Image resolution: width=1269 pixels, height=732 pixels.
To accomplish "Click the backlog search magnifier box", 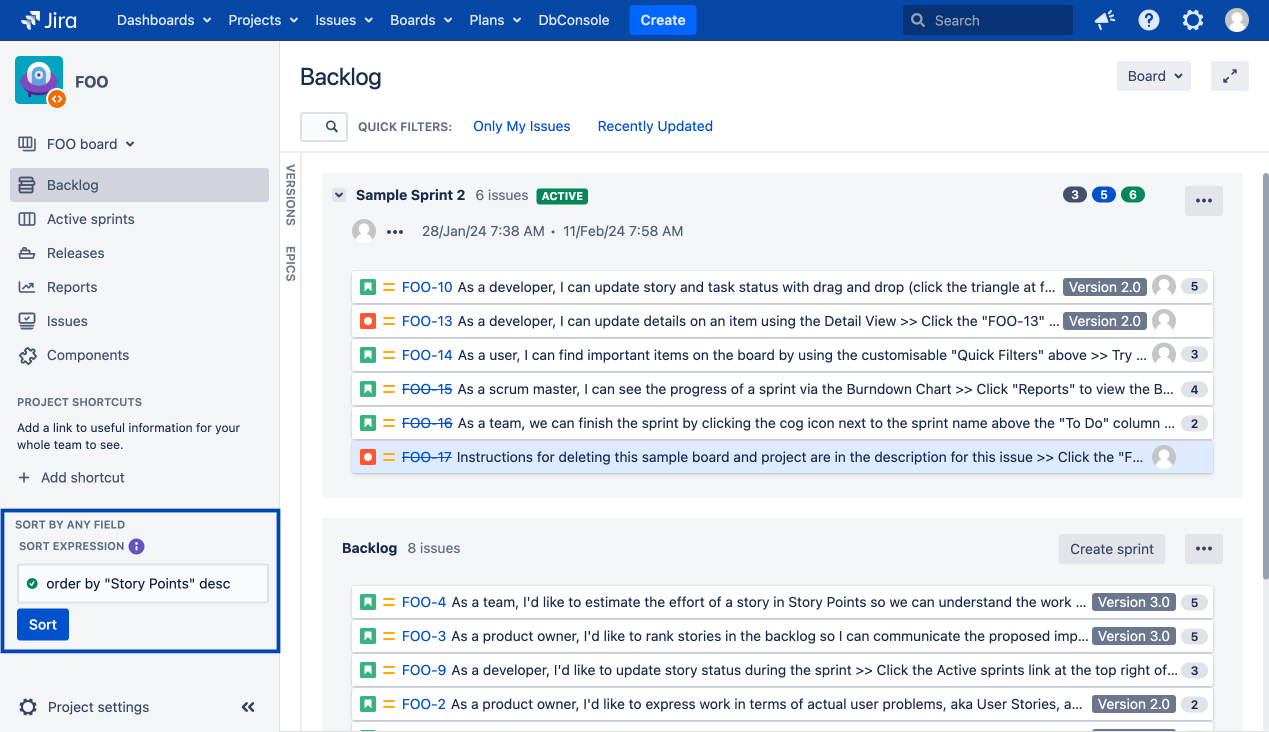I will [x=324, y=127].
